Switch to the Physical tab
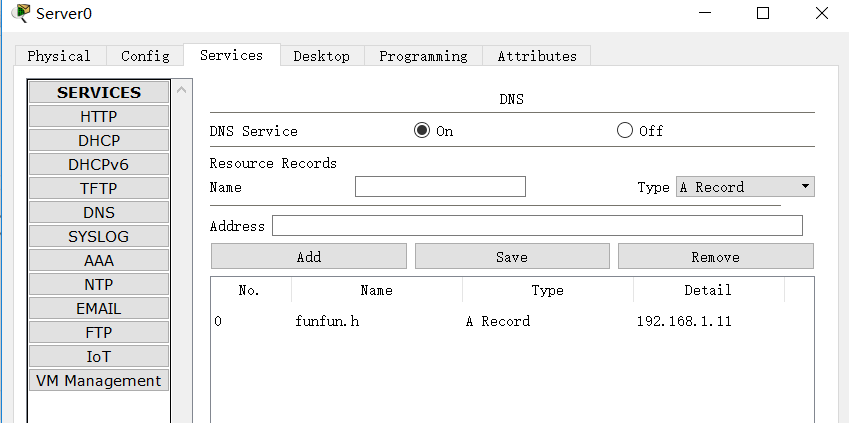 point(59,56)
